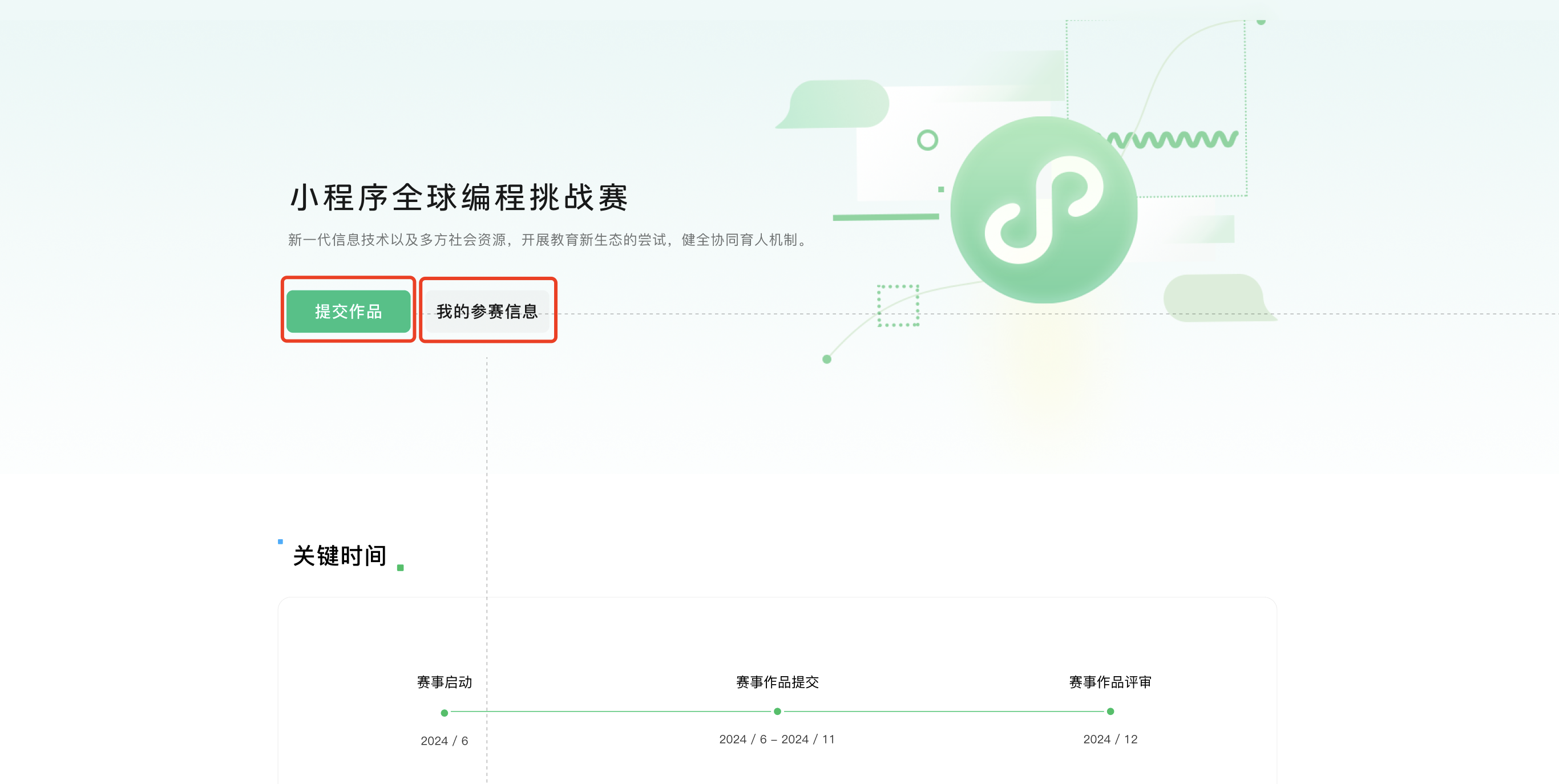Viewport: 1559px width, 784px height.
Task: Click the large mini program logo icon
Action: 1043,210
